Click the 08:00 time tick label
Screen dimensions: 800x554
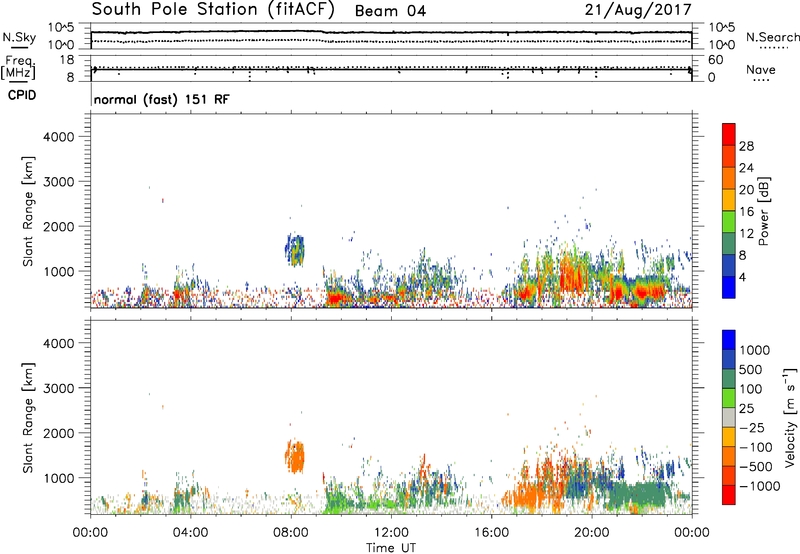pyautogui.click(x=291, y=533)
